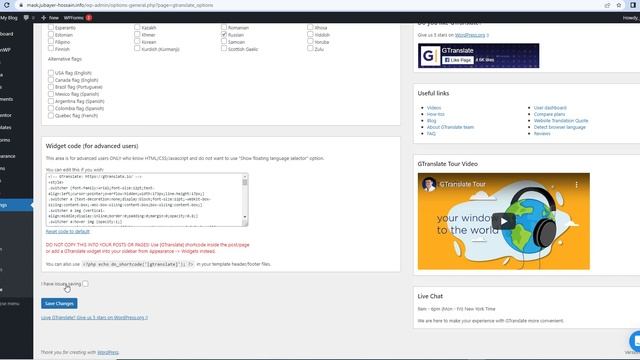
Task: Enable the Kurdish (Kurmanji) checkbox
Action: [137, 48]
